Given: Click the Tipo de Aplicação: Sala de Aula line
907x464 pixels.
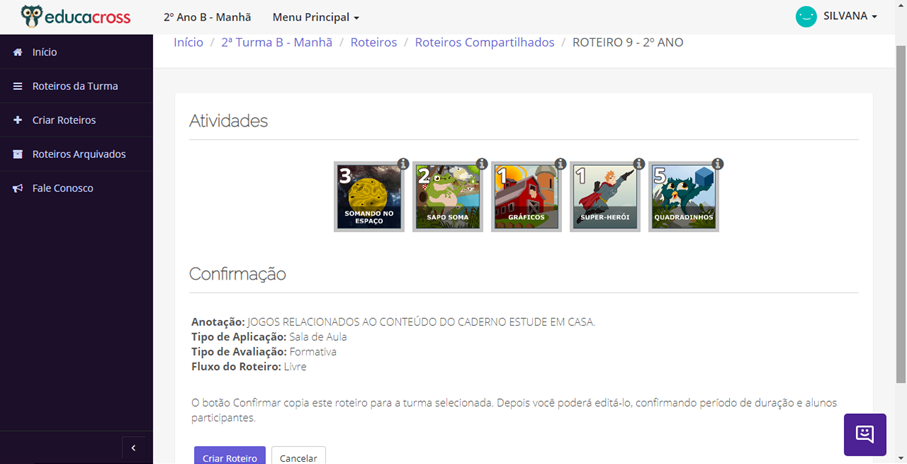Looking at the screenshot, I should click(x=269, y=337).
